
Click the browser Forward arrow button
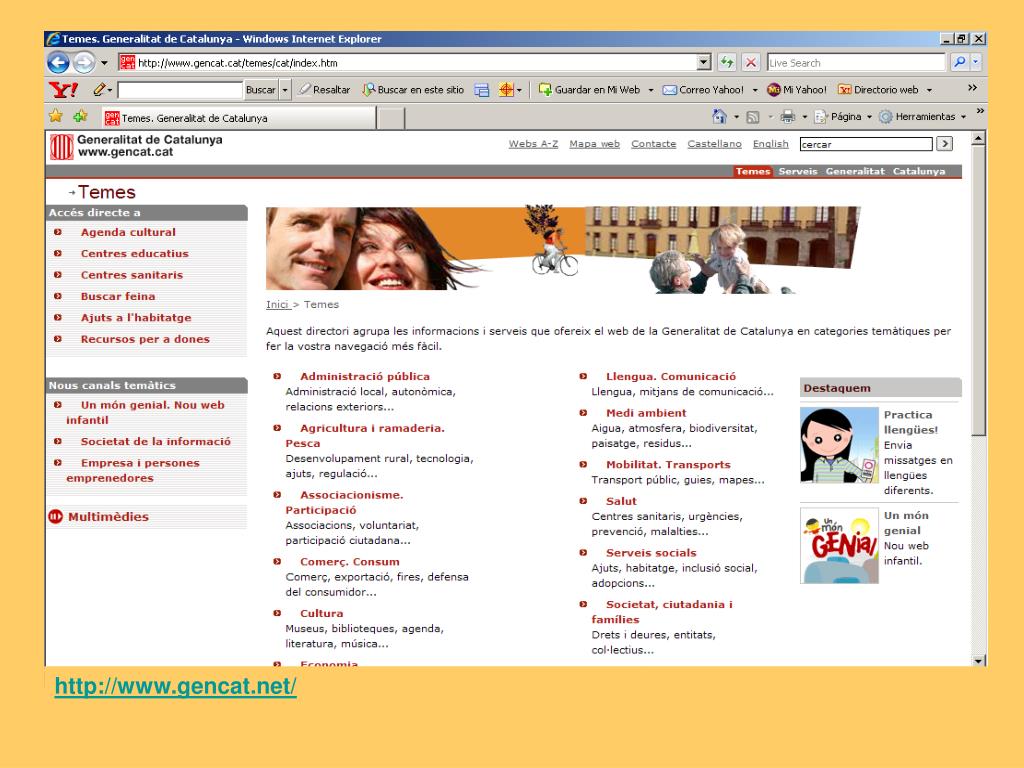[x=84, y=63]
